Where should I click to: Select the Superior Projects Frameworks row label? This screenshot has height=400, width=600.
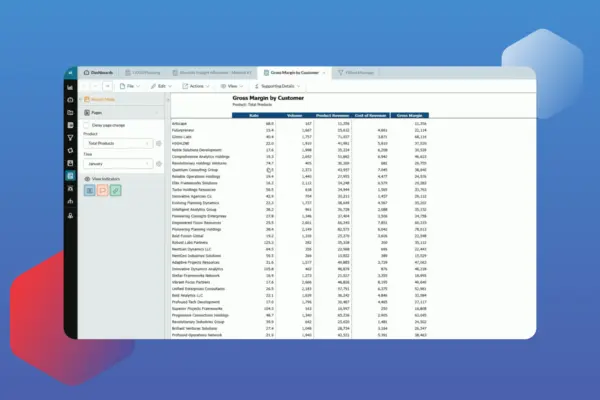click(197, 309)
